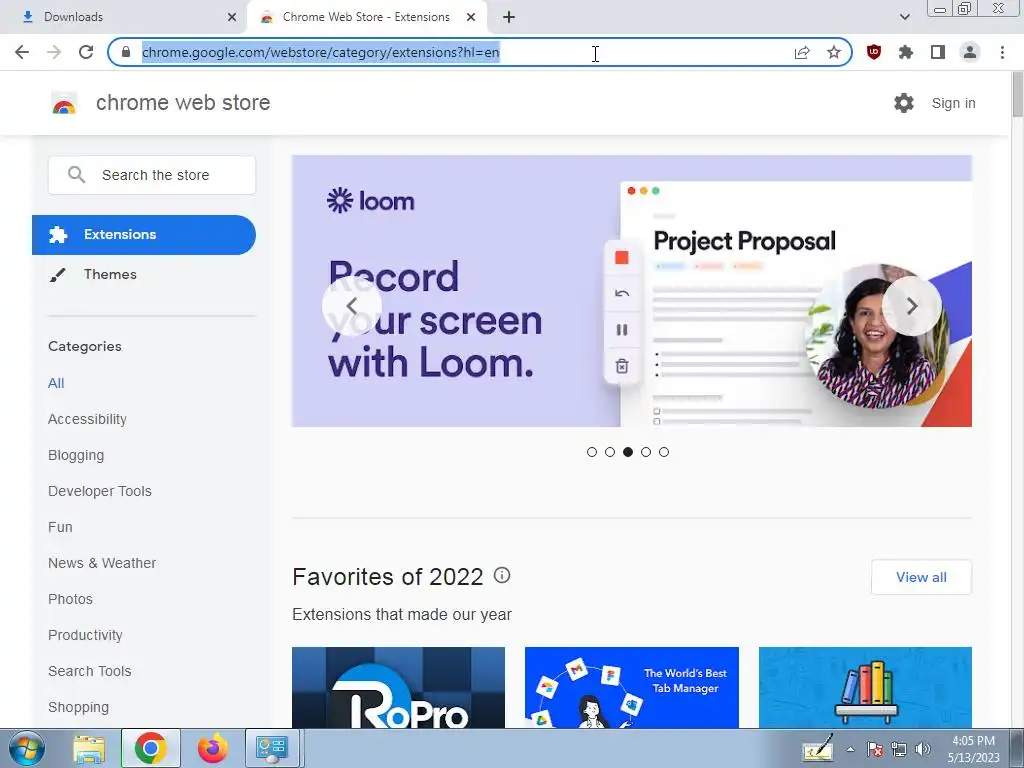Launch Firefox from taskbar

212,748
